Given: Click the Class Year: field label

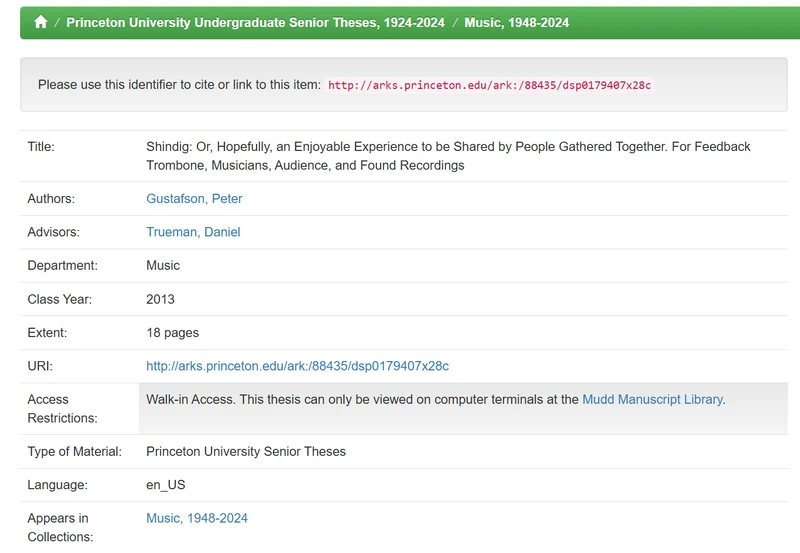Looking at the screenshot, I should point(60,299).
